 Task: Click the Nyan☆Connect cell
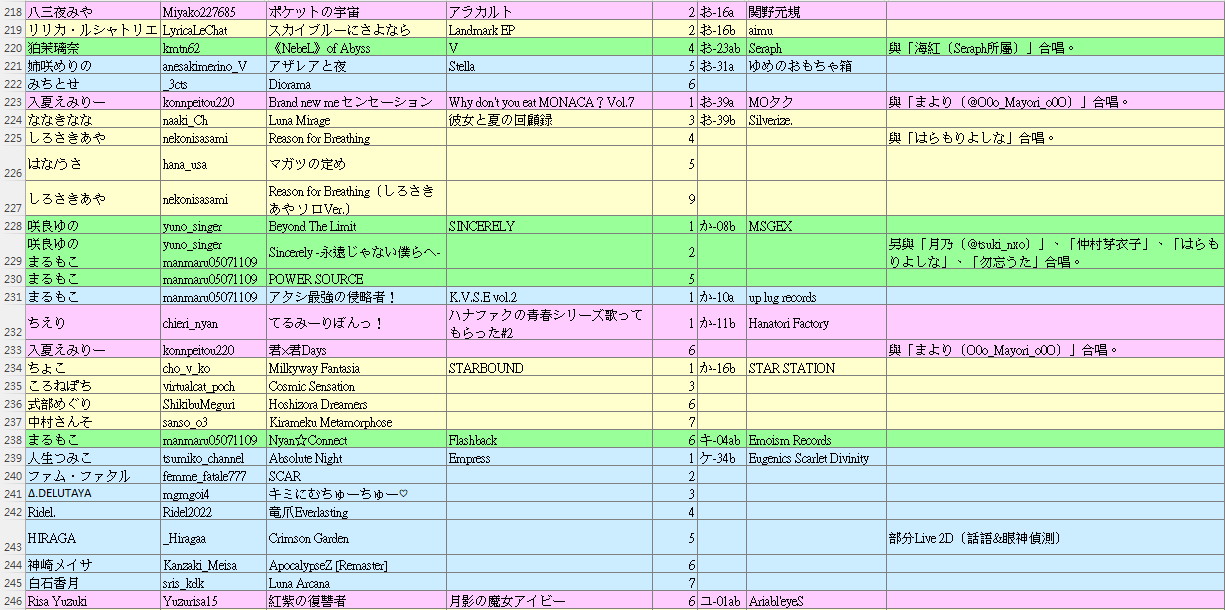point(355,441)
